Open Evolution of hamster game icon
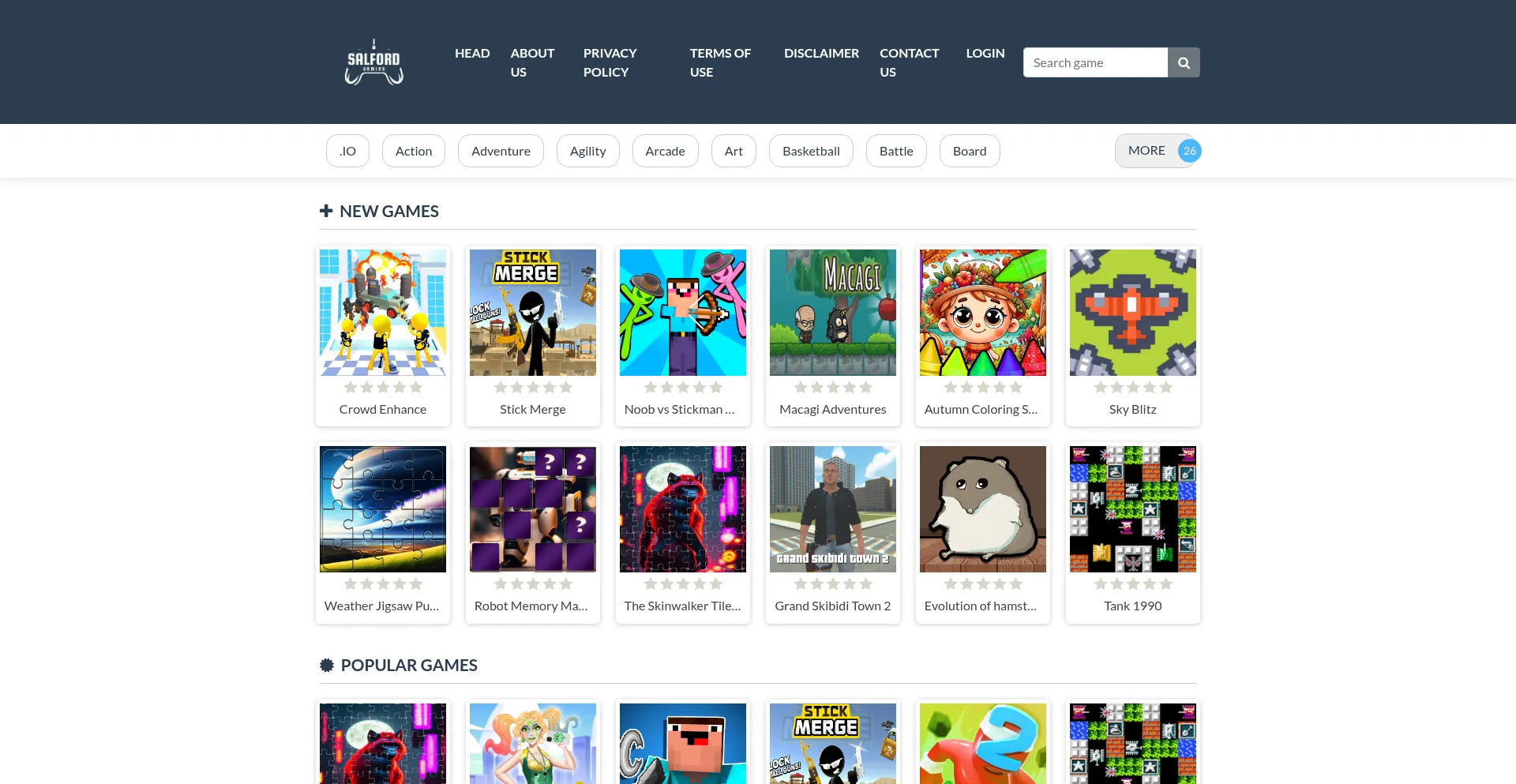 [983, 509]
